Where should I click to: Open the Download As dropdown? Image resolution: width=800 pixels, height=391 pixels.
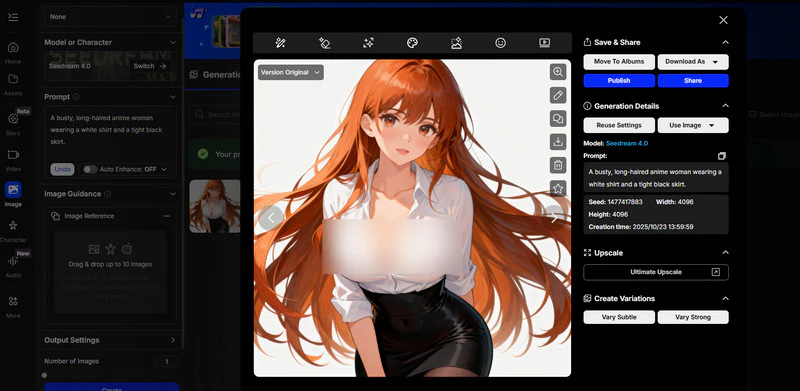693,62
